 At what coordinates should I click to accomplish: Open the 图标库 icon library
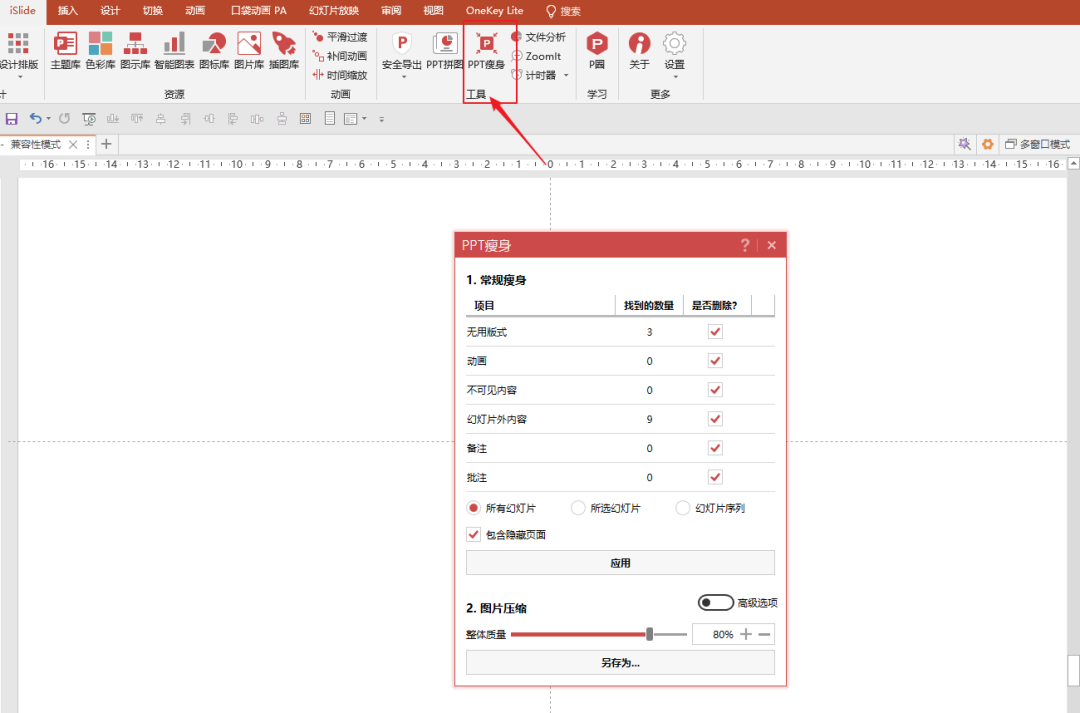(x=214, y=50)
